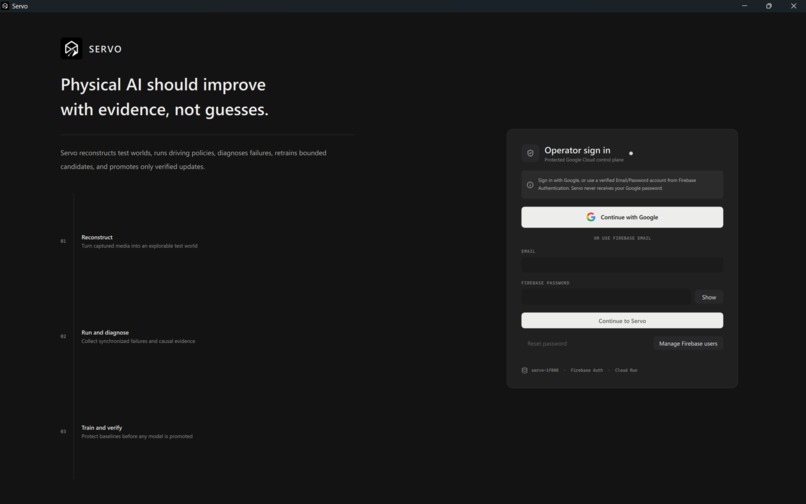Open Manage Firebase users
Viewport: 806px width, 504px height.
[688, 344]
